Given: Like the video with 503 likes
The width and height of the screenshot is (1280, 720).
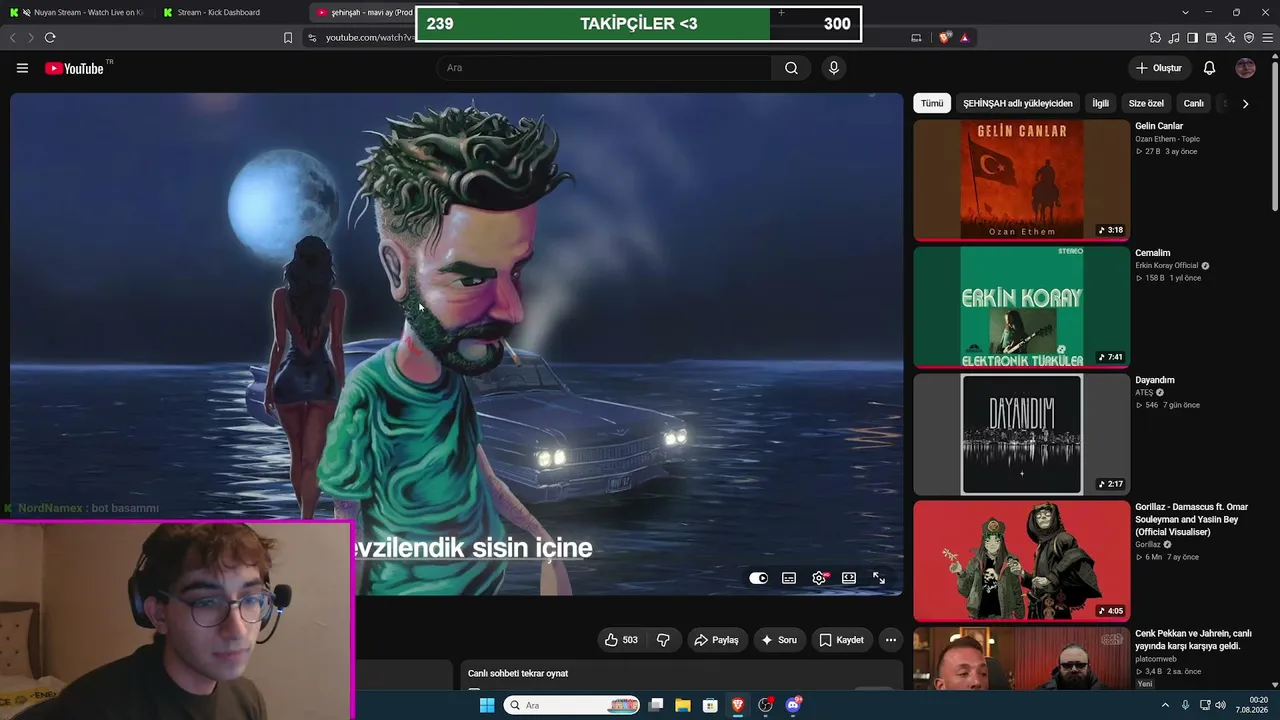Looking at the screenshot, I should pos(621,640).
